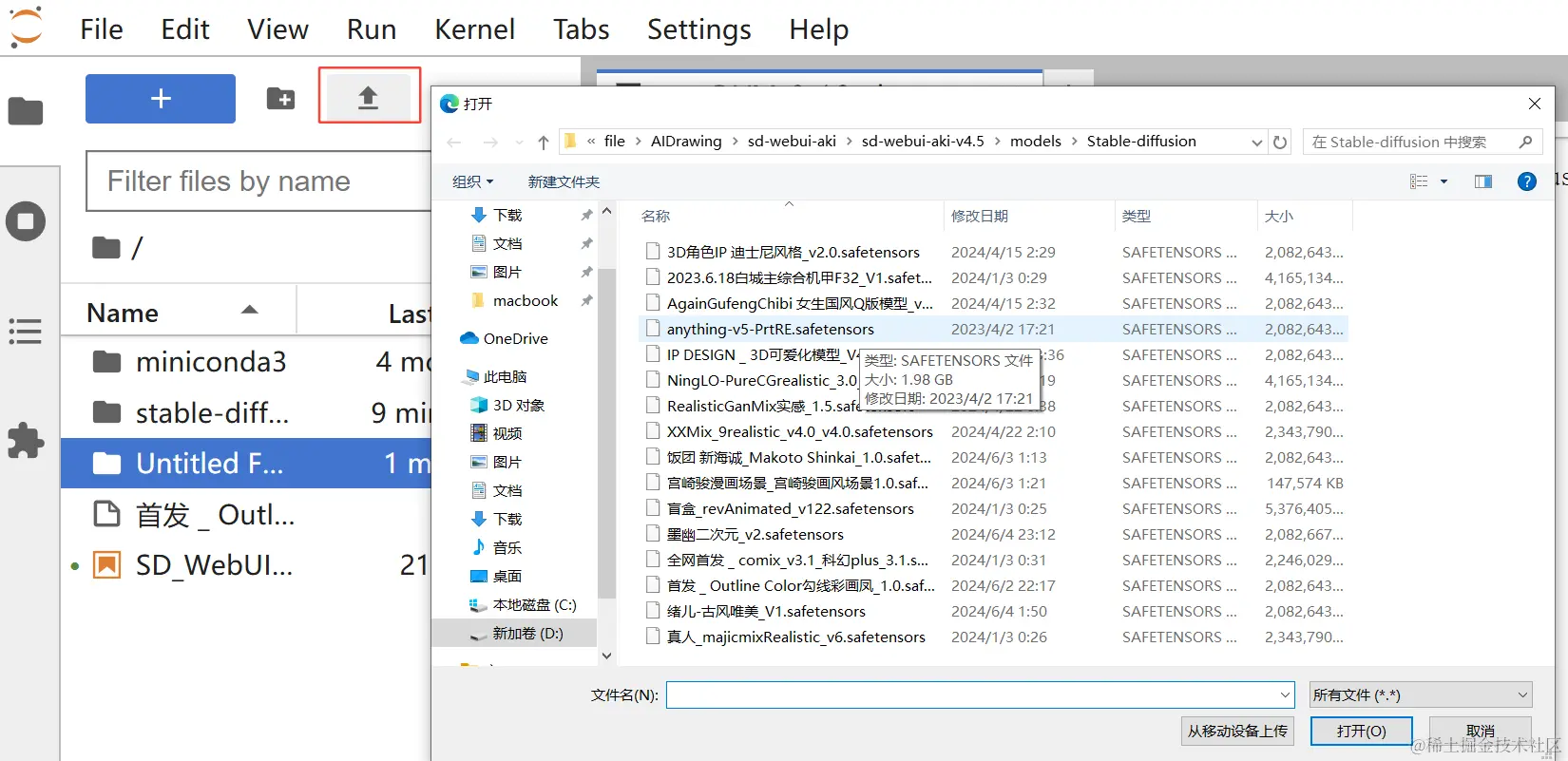
Task: Click the back arrow in the open dialog
Action: (454, 143)
